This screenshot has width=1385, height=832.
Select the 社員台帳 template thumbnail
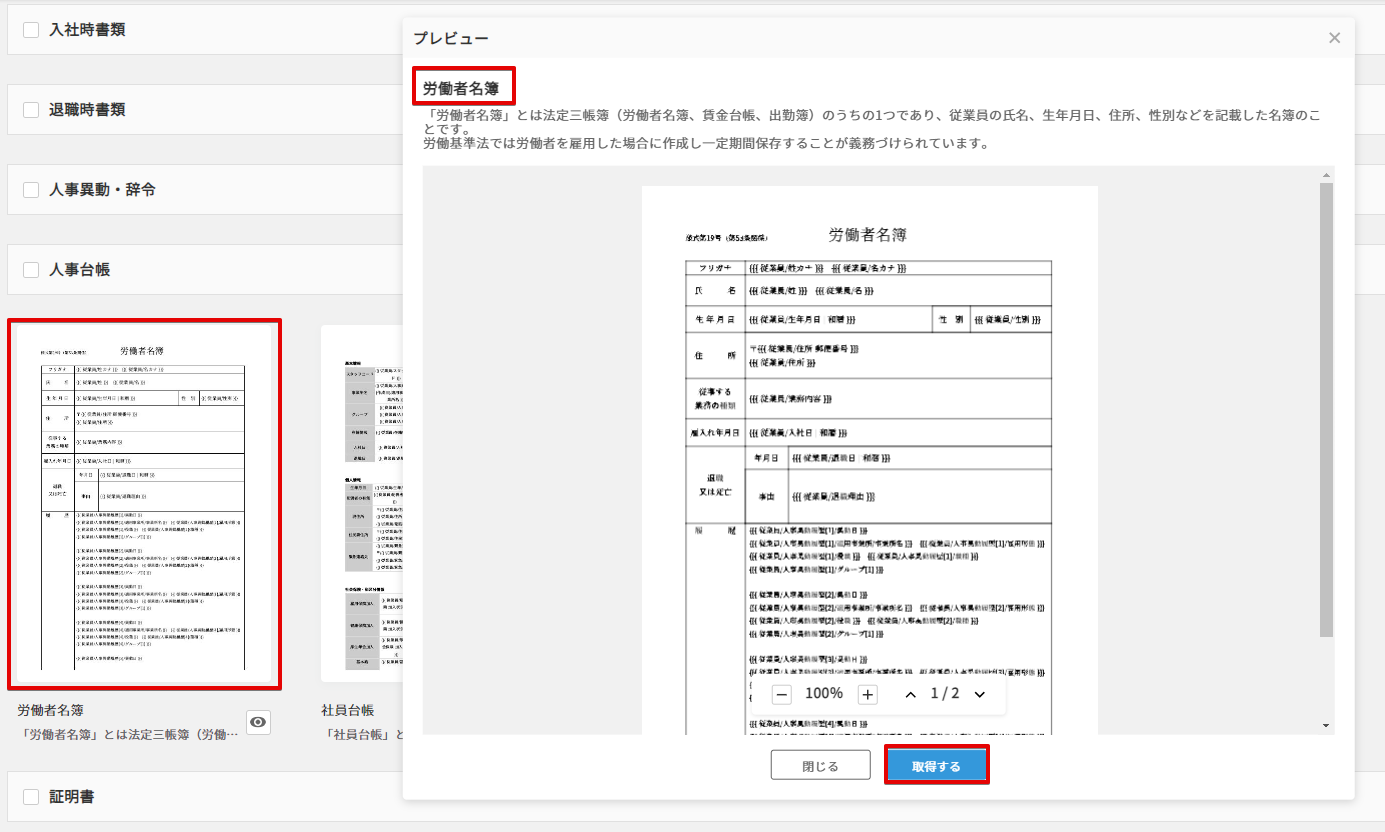(361, 505)
